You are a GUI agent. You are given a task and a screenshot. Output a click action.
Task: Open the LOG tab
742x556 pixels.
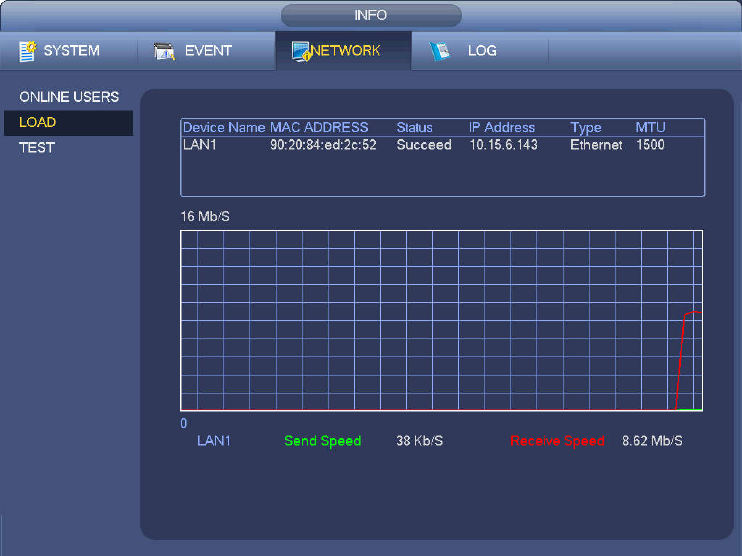[x=482, y=51]
